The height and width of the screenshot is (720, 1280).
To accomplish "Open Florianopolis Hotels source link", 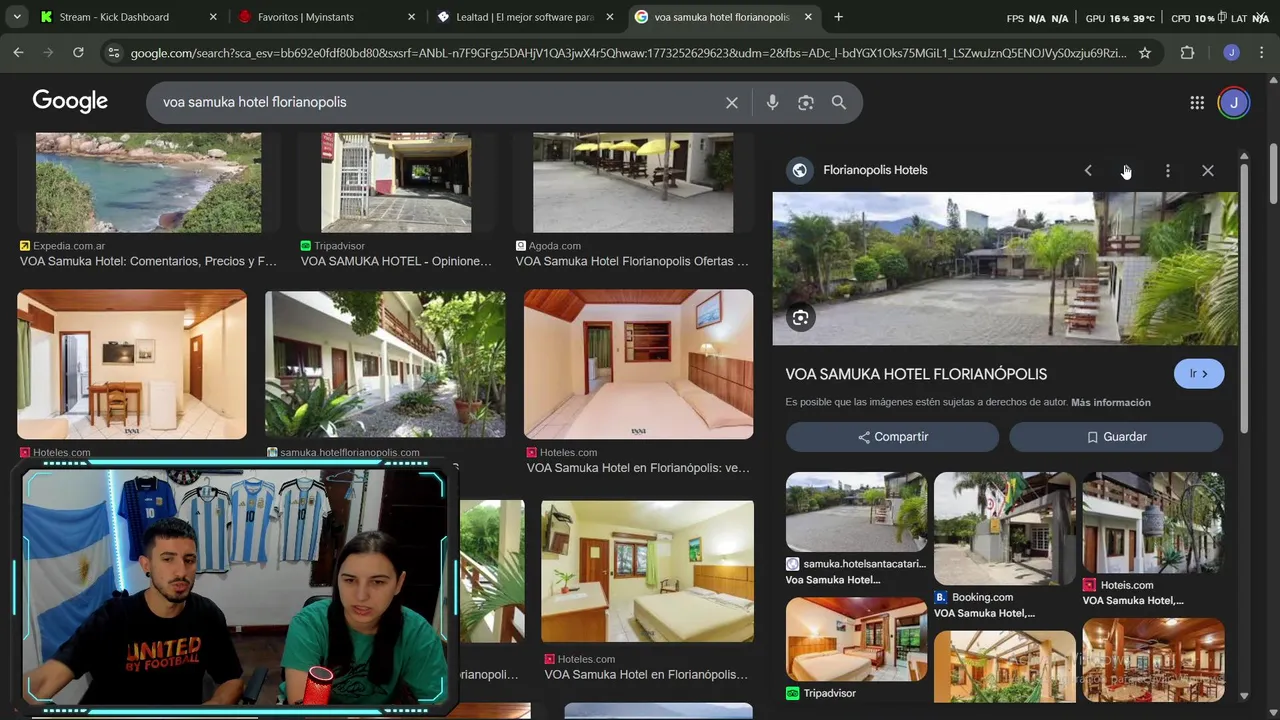I will pos(875,170).
